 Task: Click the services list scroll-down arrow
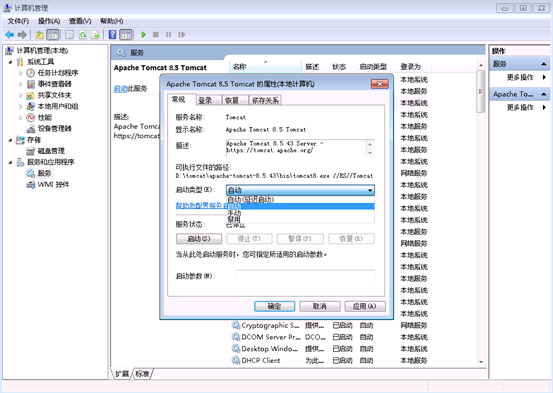[481, 362]
